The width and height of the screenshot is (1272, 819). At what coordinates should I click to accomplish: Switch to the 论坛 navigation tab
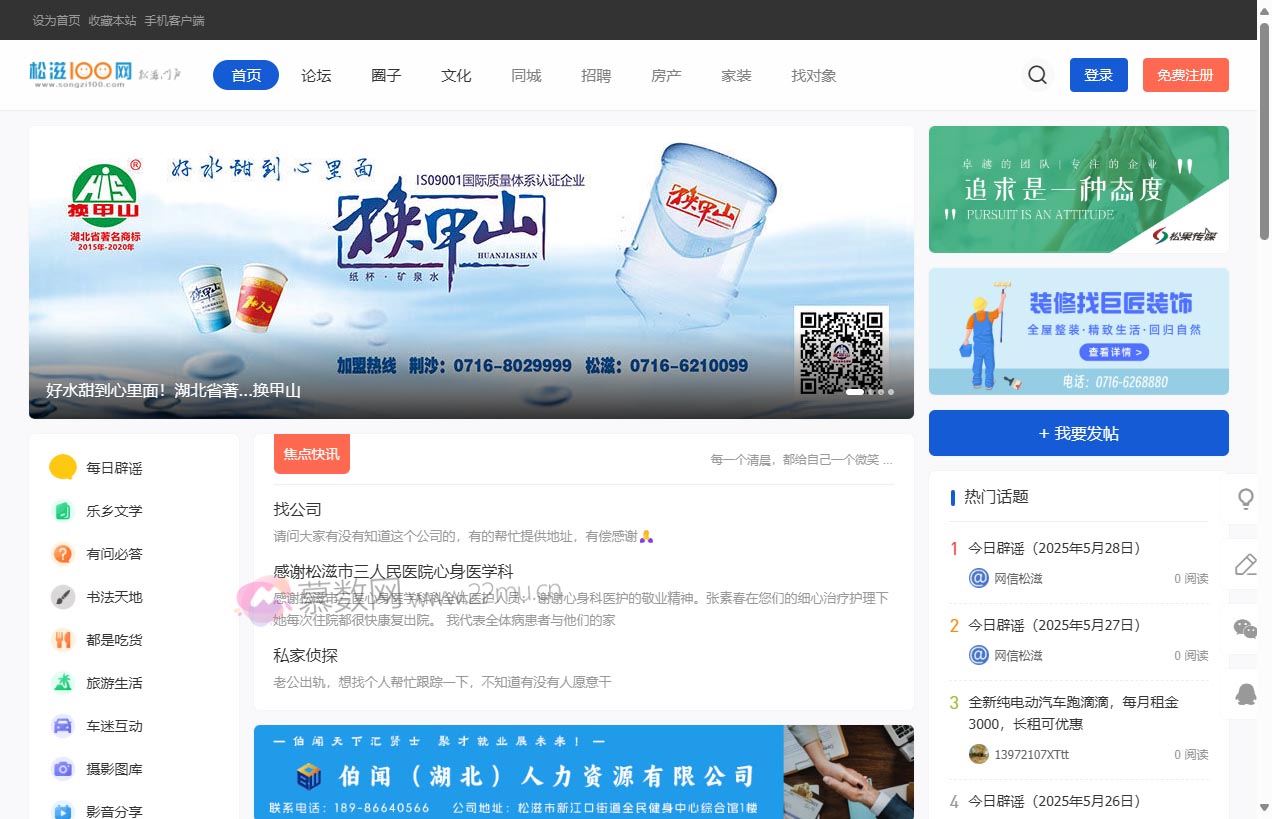point(316,75)
